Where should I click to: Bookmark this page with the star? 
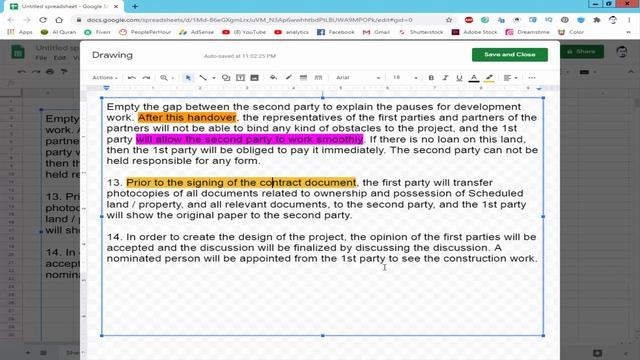click(449, 20)
